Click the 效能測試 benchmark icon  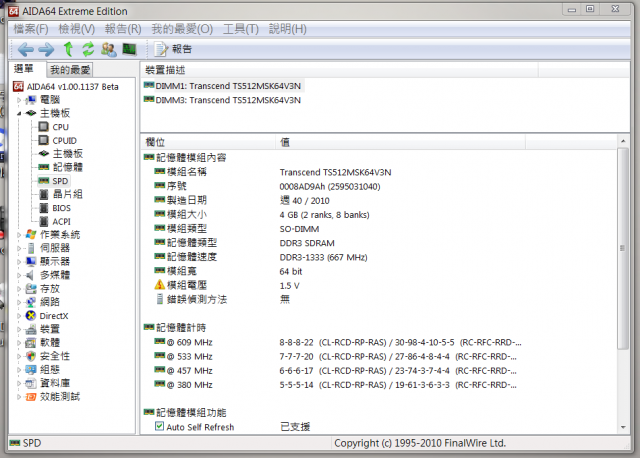[31, 397]
